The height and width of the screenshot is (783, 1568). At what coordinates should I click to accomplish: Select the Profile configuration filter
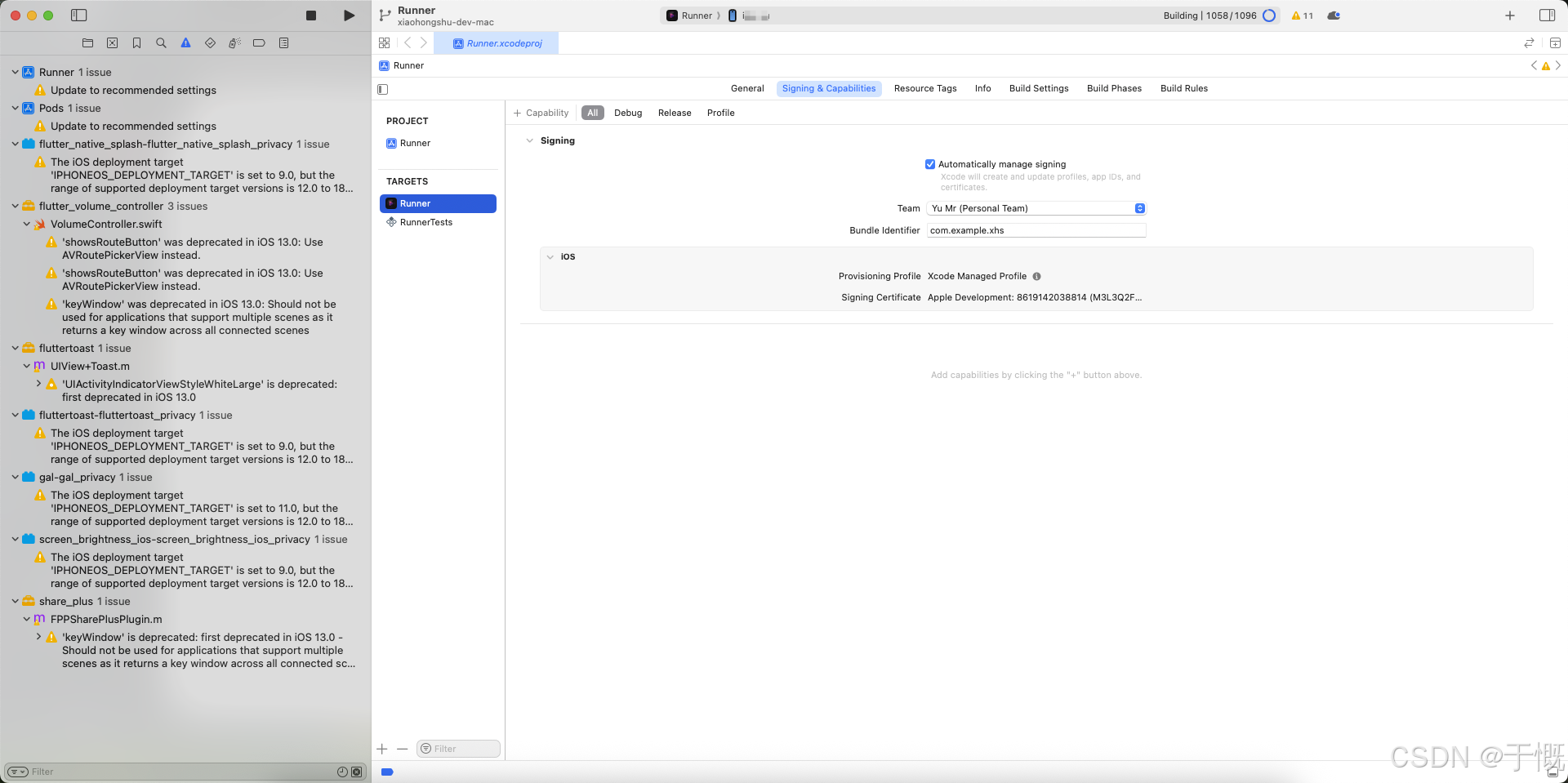pyautogui.click(x=721, y=113)
